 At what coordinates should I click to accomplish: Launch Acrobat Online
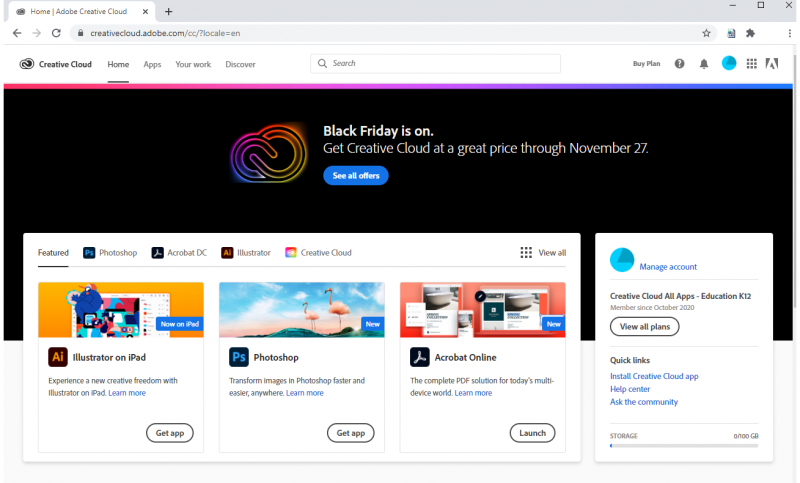(x=532, y=433)
